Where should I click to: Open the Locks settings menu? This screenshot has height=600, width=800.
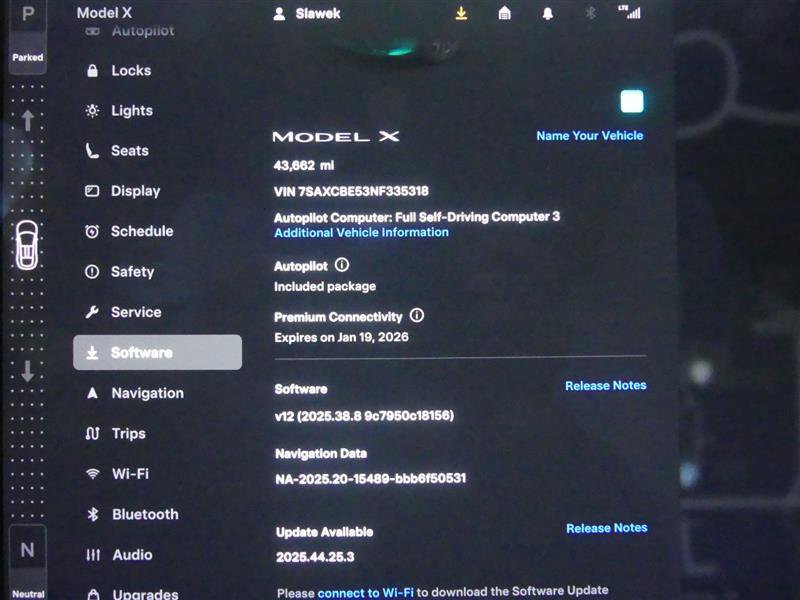click(x=130, y=71)
